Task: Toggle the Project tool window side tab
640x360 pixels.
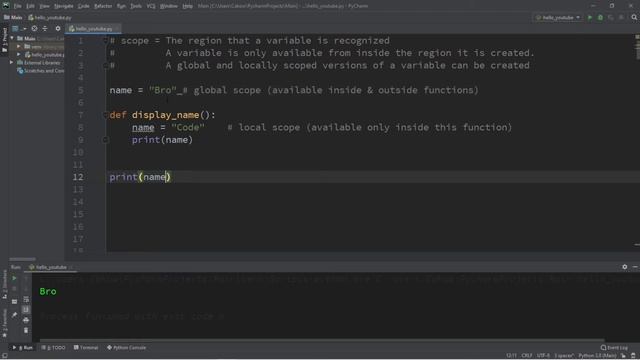Action: click(4, 40)
